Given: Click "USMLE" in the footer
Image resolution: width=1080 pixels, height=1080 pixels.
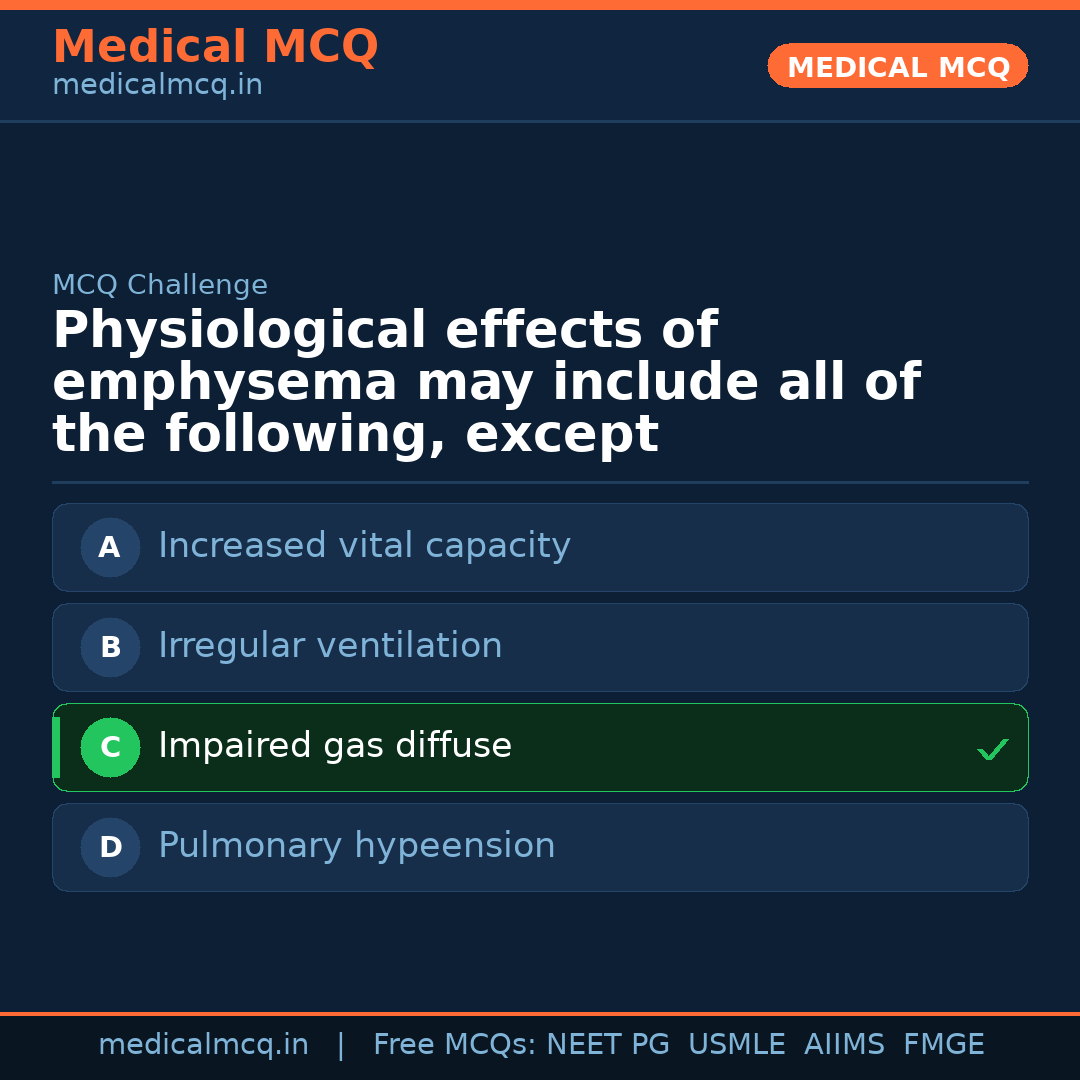Looking at the screenshot, I should tap(736, 1045).
